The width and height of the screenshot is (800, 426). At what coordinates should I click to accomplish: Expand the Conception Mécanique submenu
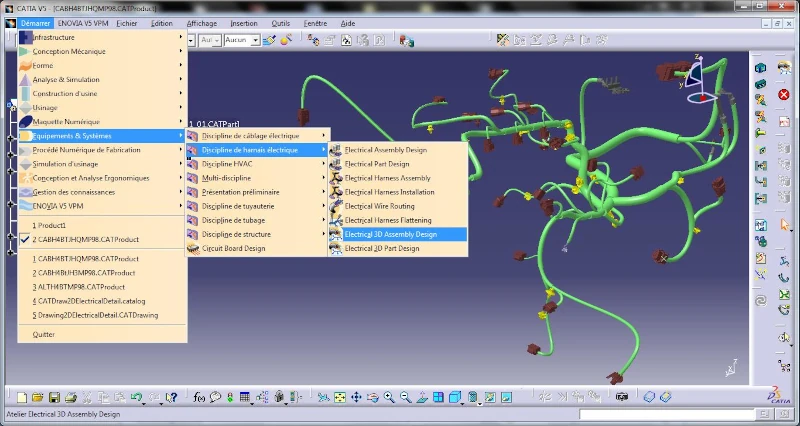pyautogui.click(x=69, y=51)
